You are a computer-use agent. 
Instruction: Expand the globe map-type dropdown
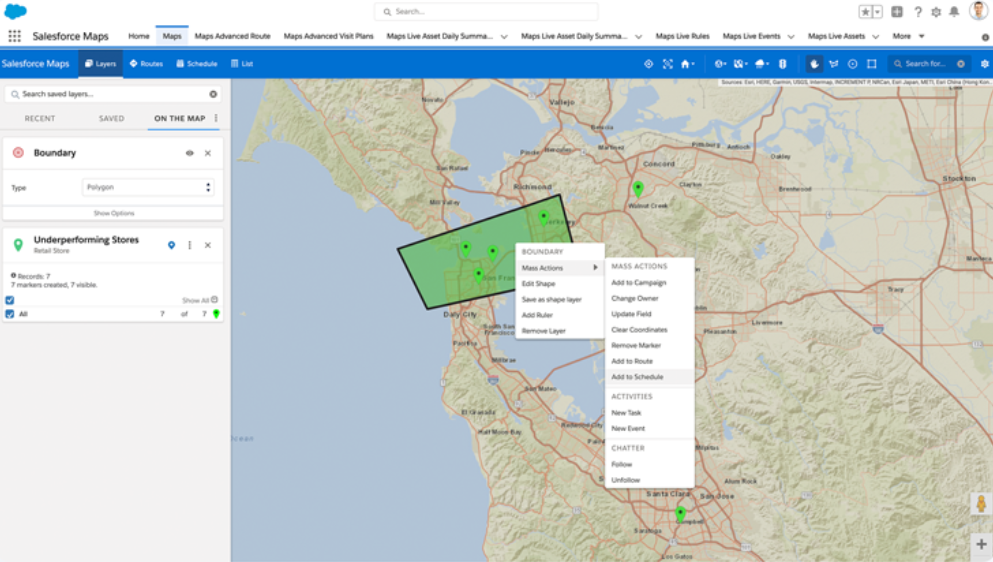point(721,63)
